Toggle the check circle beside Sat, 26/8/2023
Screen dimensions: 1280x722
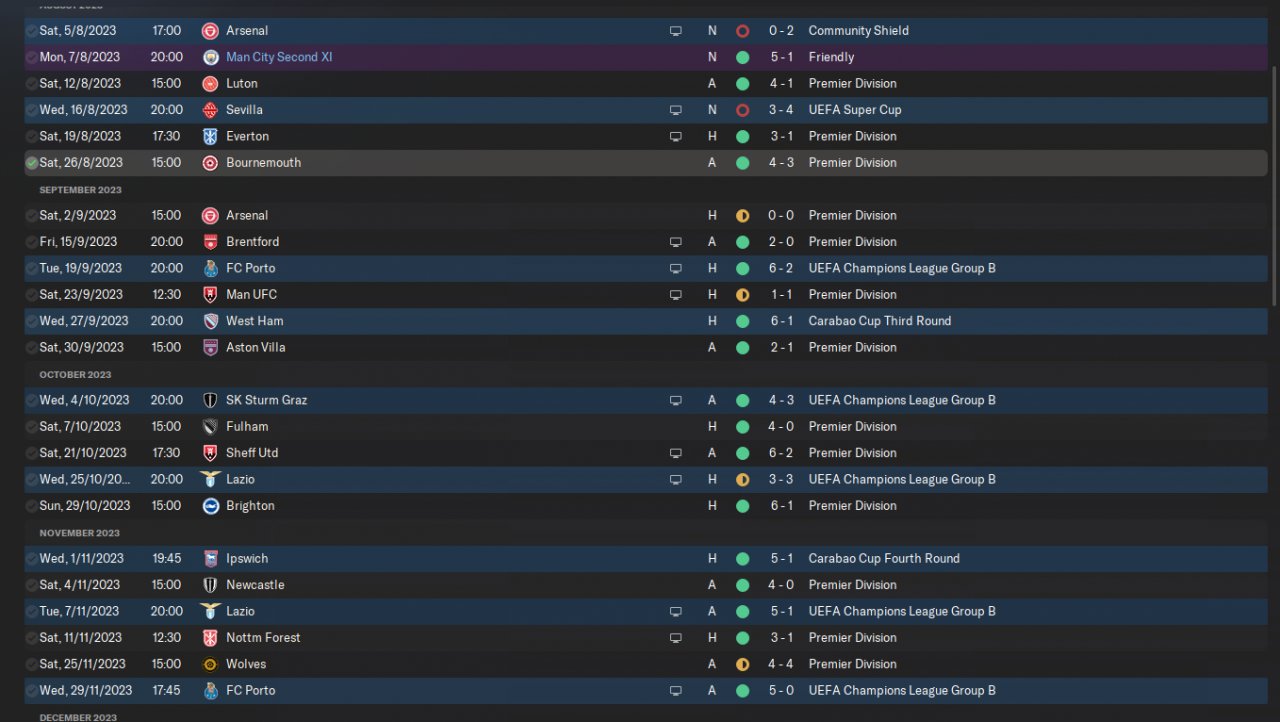point(32,163)
